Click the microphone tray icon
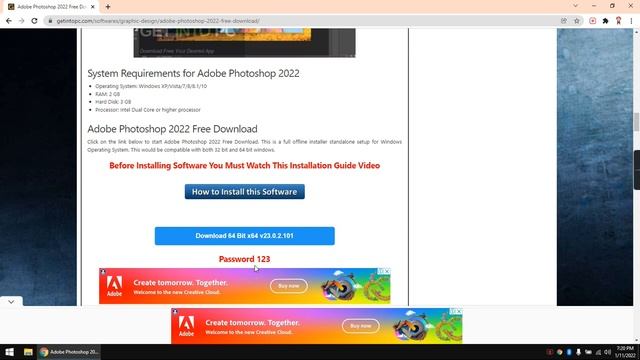The height and width of the screenshot is (360, 640). pyautogui.click(x=578, y=352)
